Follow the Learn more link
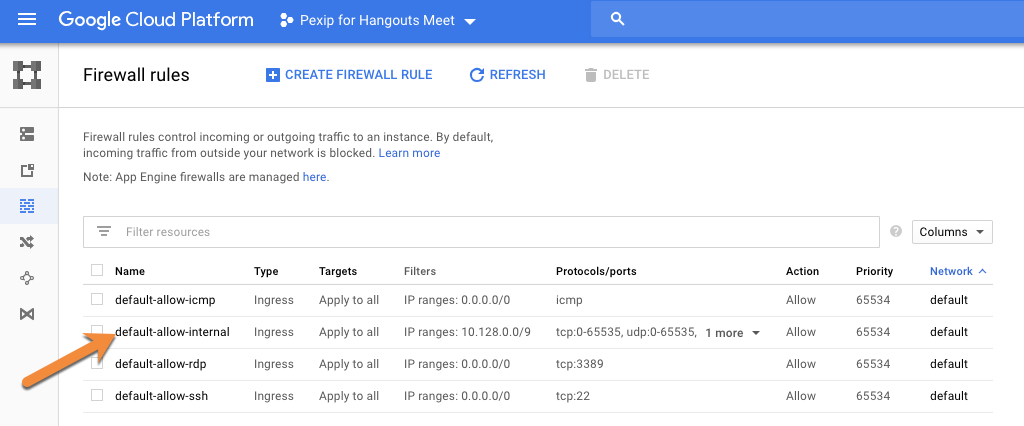The height and width of the screenshot is (426, 1024). [409, 153]
